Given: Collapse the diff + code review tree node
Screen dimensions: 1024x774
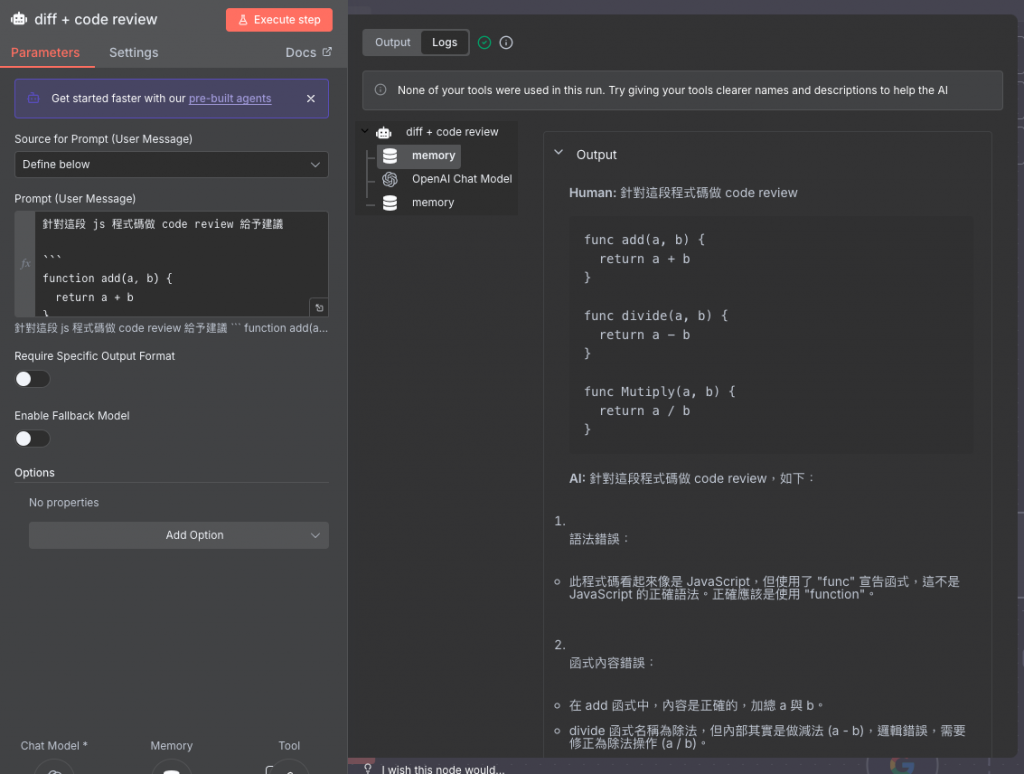Looking at the screenshot, I should pos(365,131).
